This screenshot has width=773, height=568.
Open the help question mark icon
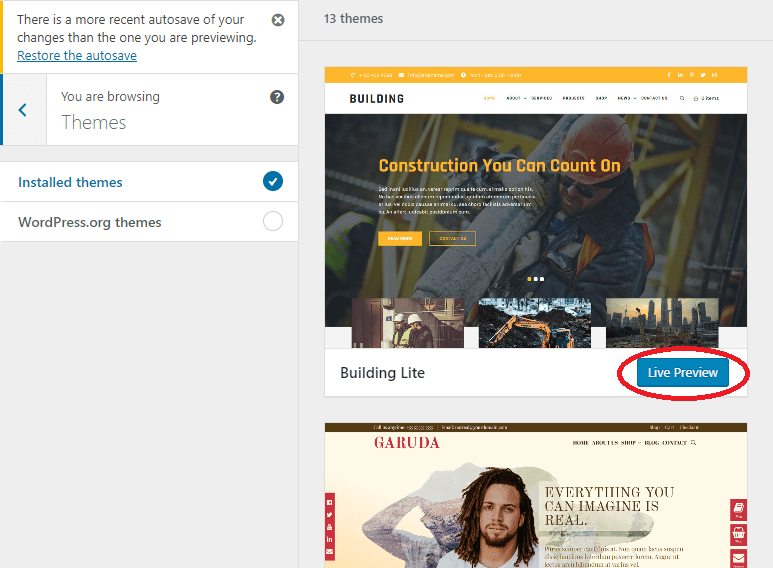point(277,97)
